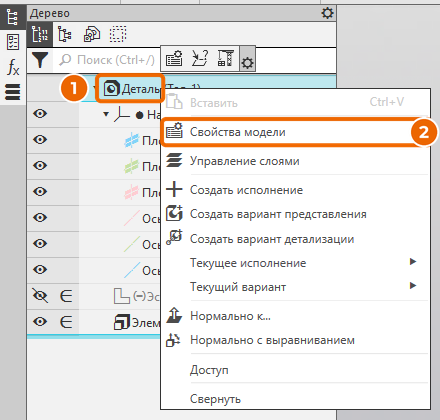
Task: Hide the blue plane via its eye
Action: (x=40, y=139)
